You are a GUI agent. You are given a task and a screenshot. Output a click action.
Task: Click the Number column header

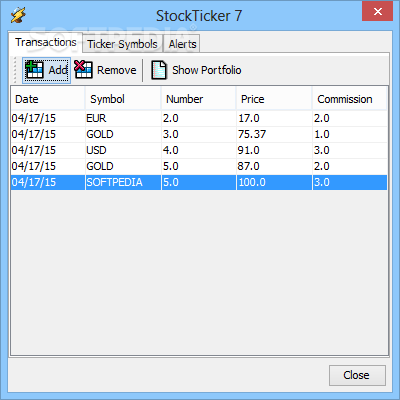[199, 99]
